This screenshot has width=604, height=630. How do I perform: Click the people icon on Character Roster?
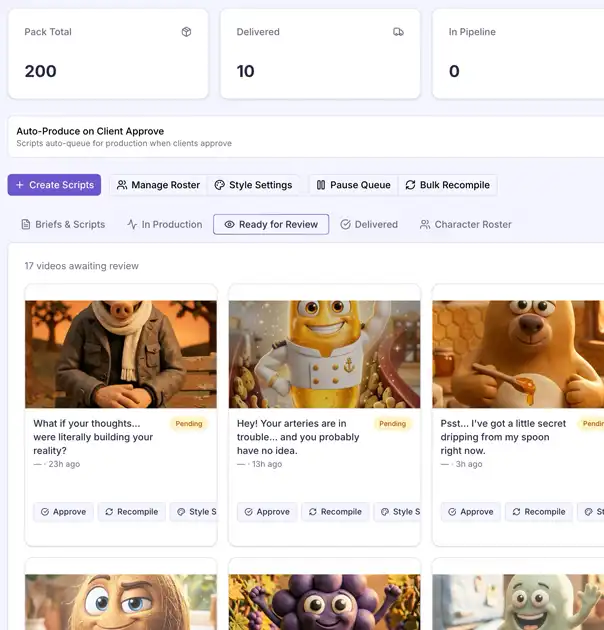coord(425,224)
